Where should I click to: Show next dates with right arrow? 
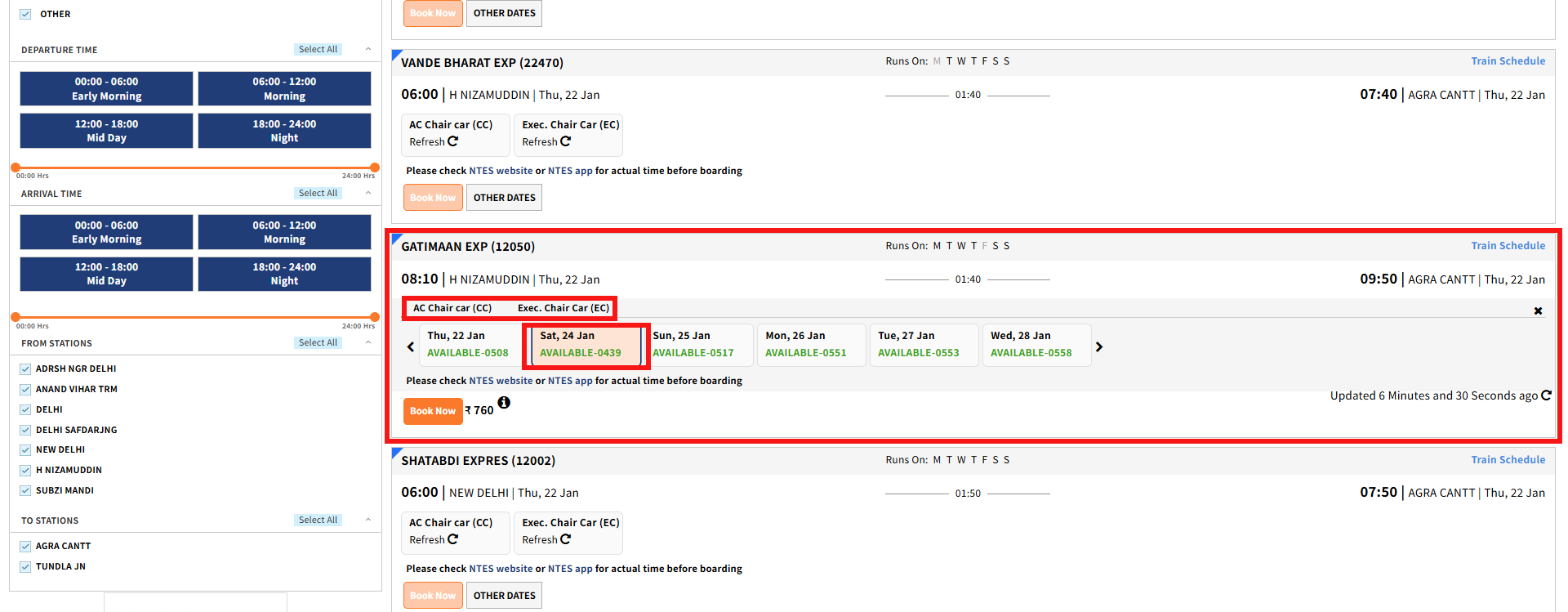tap(1099, 346)
